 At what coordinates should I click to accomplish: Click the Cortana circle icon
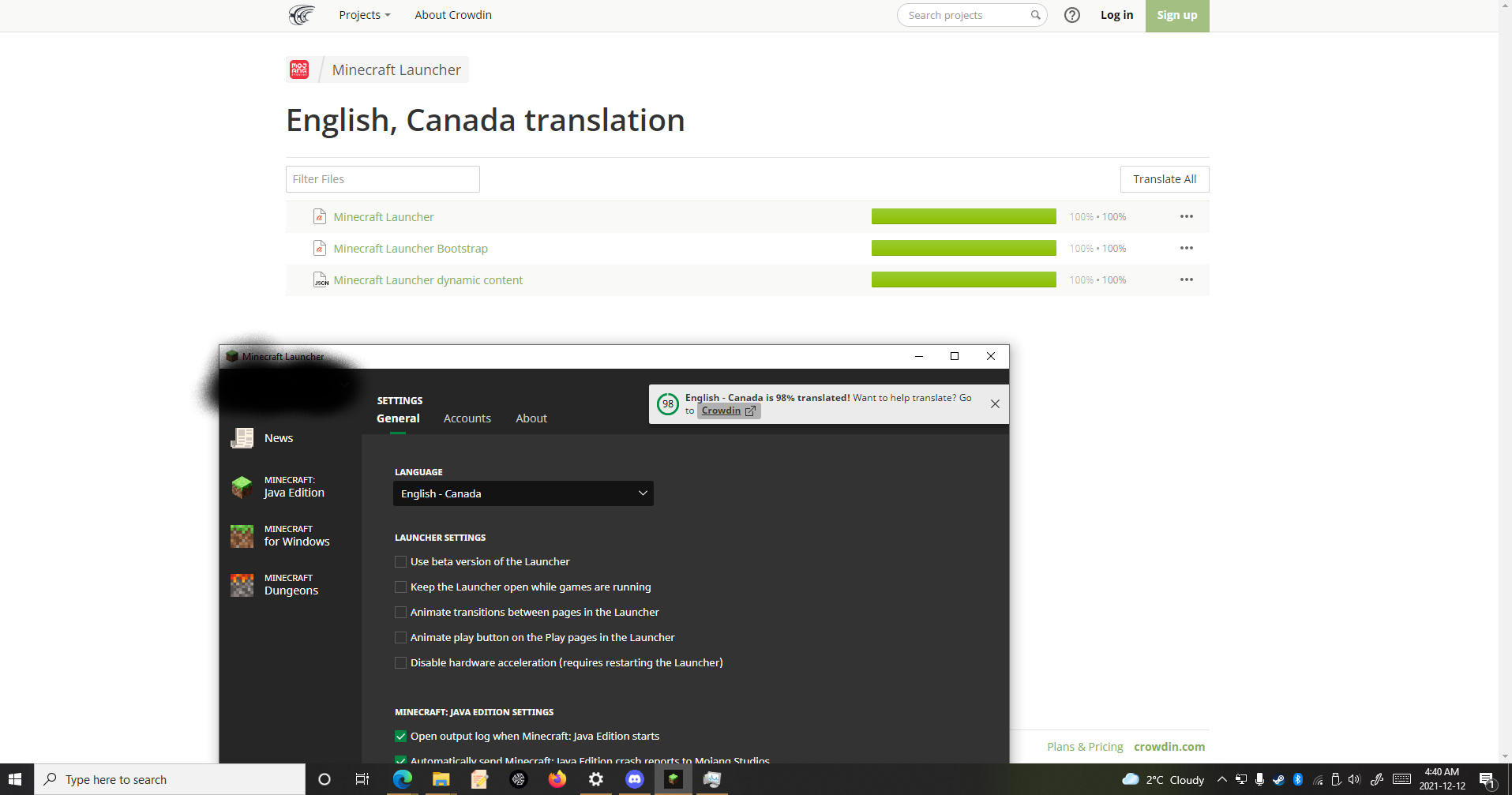324,779
